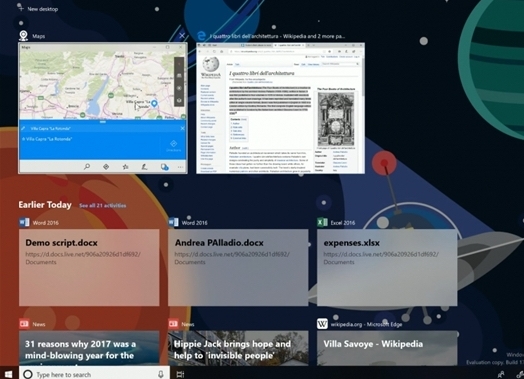Click favorites star in Maps thumbnail toolbar
This screenshot has height=379, width=524.
pos(125,166)
